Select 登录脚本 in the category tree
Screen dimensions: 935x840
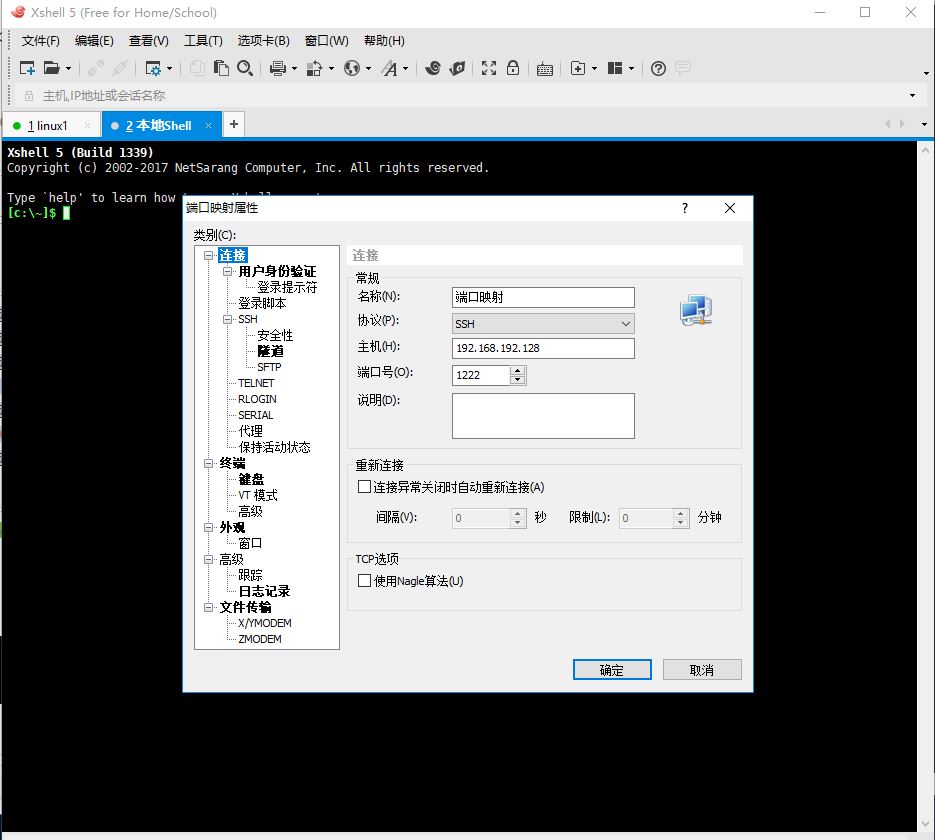[x=262, y=303]
